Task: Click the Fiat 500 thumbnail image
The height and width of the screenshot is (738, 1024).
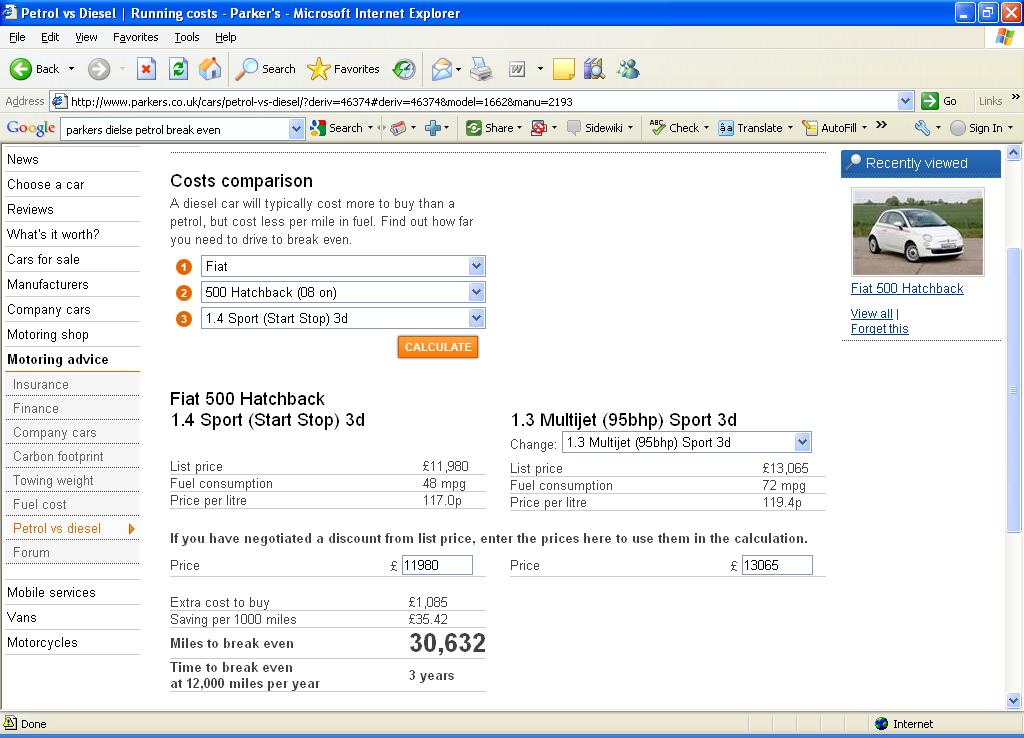Action: (918, 232)
